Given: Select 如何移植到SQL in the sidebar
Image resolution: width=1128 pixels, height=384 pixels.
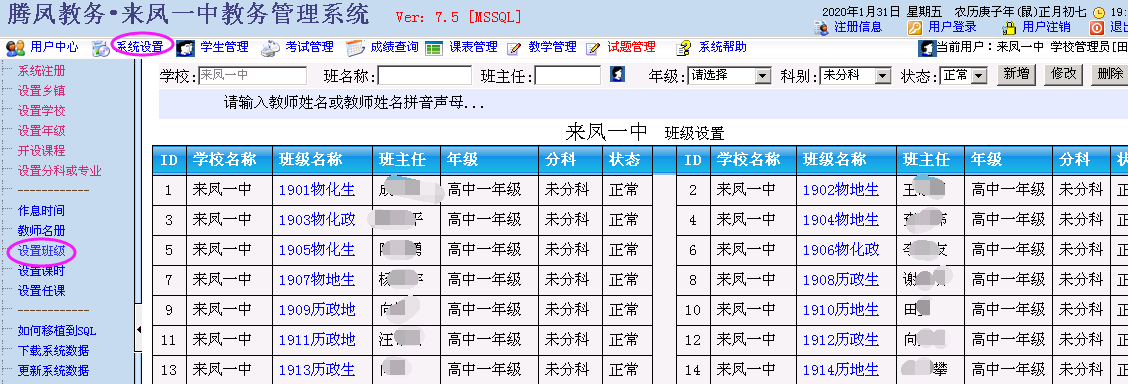Looking at the screenshot, I should click(57, 331).
